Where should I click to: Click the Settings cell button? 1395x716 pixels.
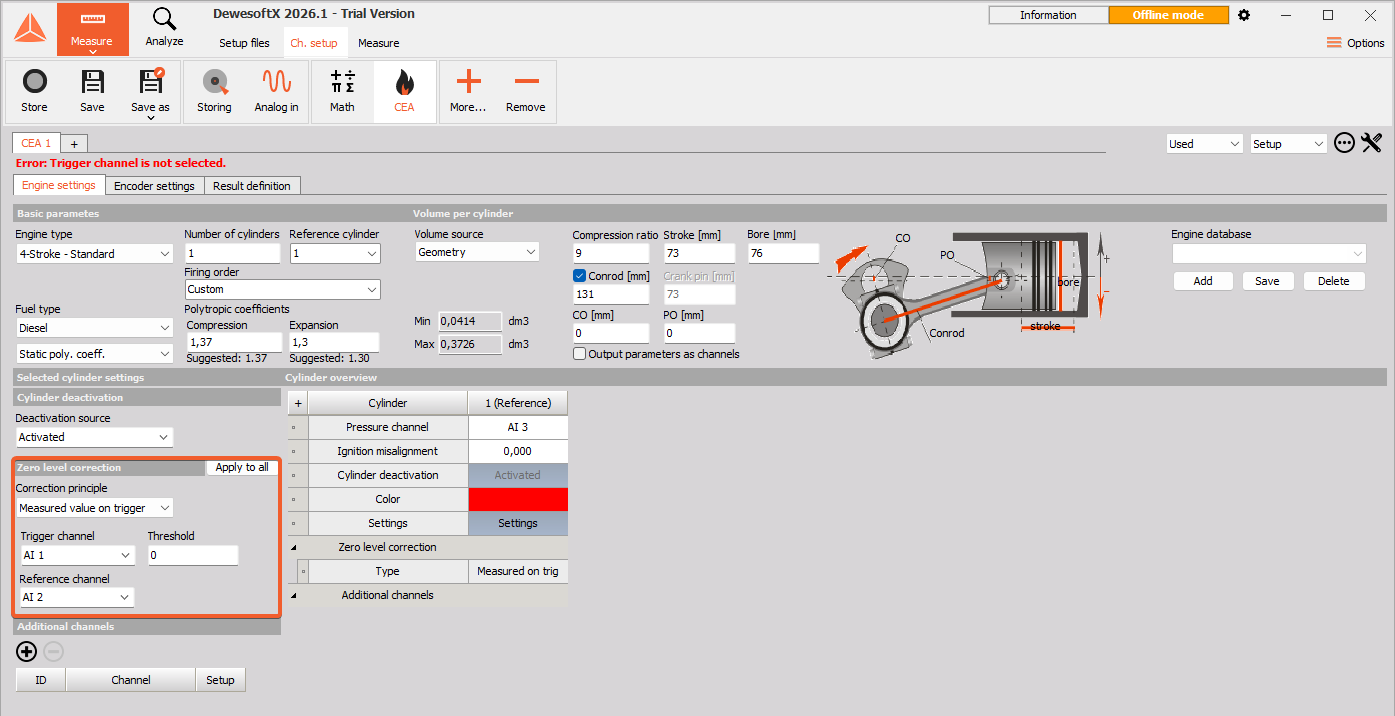click(517, 523)
